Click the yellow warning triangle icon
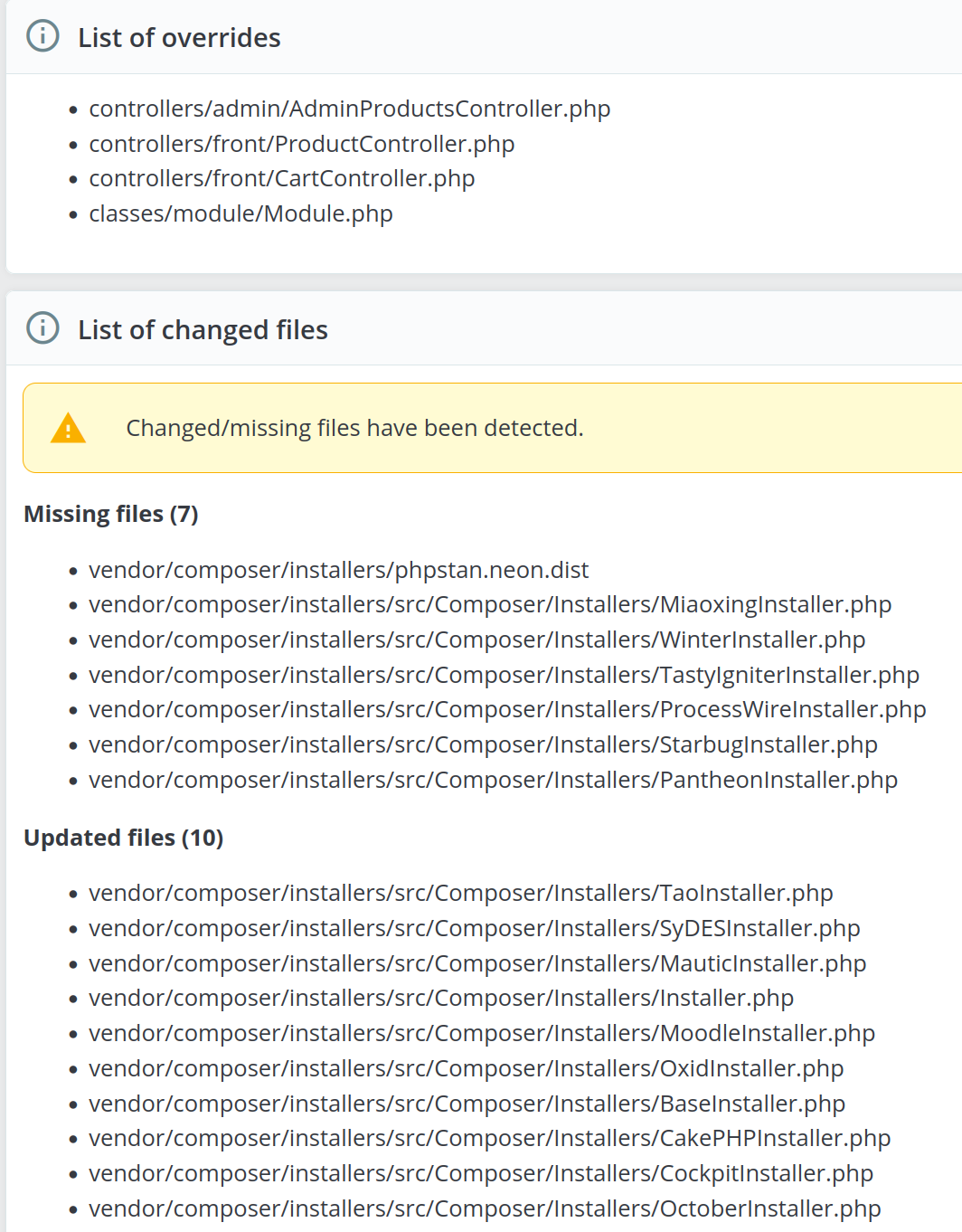Image resolution: width=962 pixels, height=1232 pixels. coord(68,428)
